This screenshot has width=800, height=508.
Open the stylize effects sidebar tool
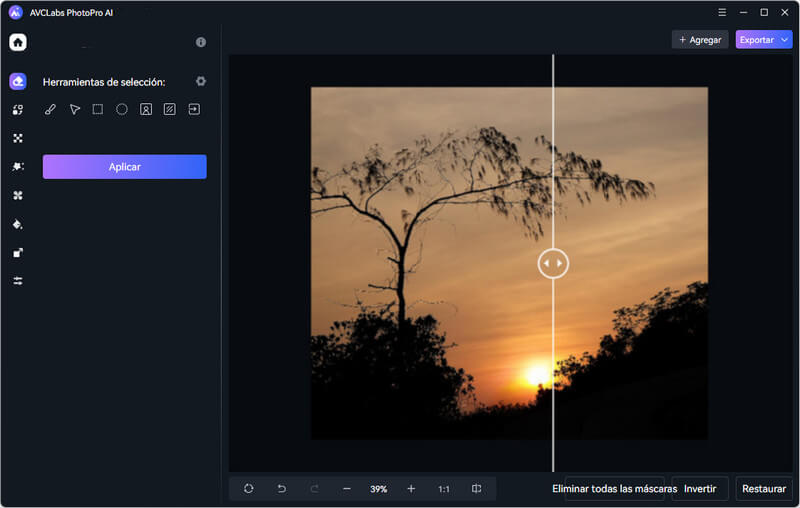coord(18,167)
